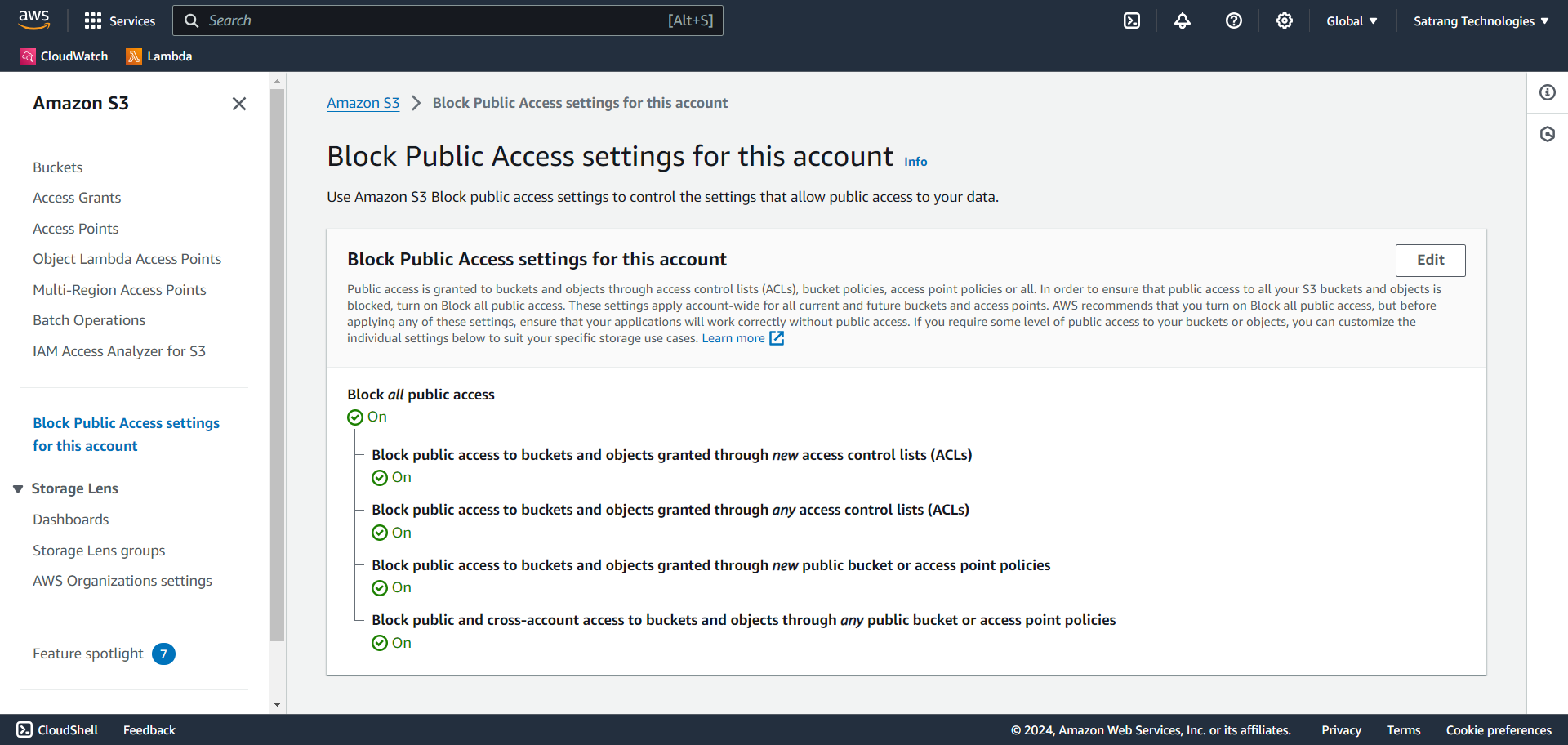1568x745 pixels.
Task: Open Storage Lens Dashboards
Action: click(71, 520)
